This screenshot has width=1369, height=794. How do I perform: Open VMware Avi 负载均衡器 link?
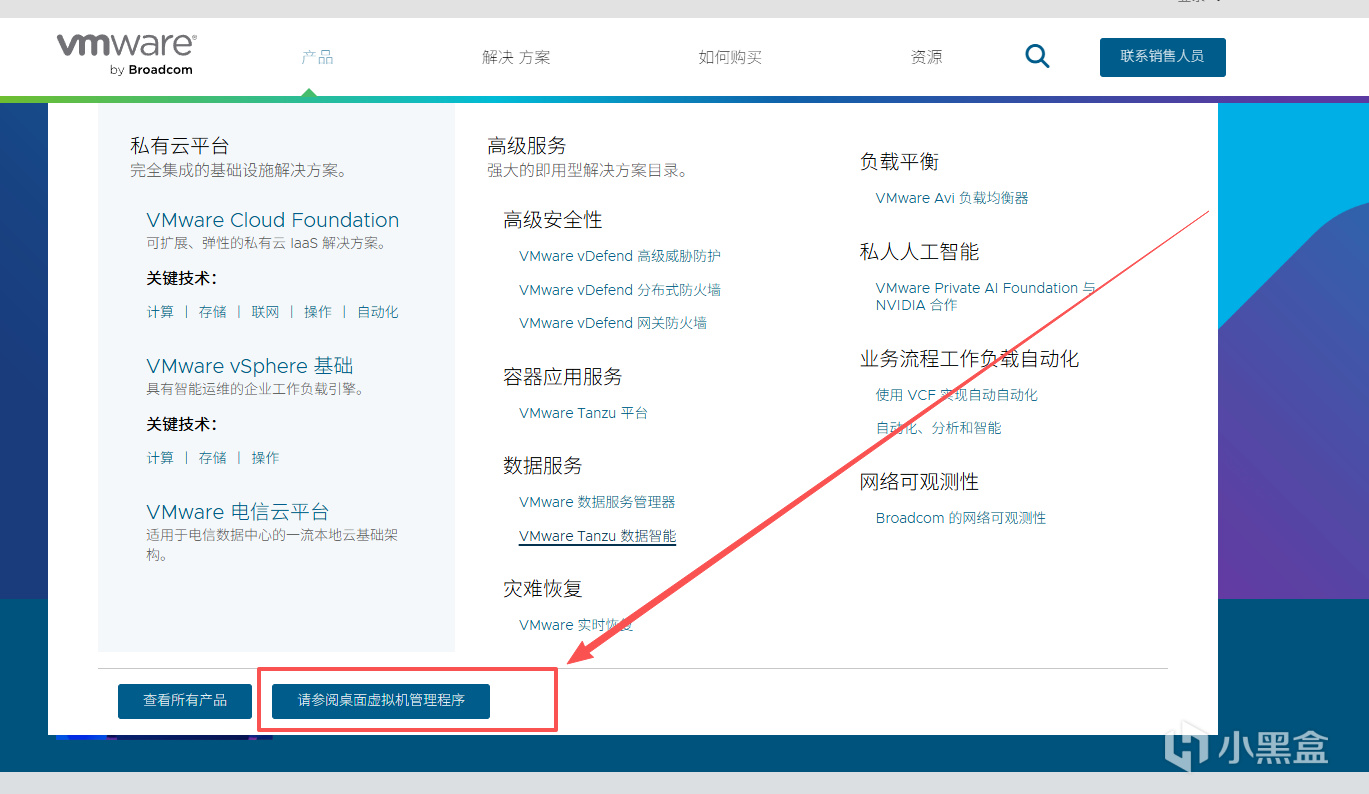pos(952,198)
